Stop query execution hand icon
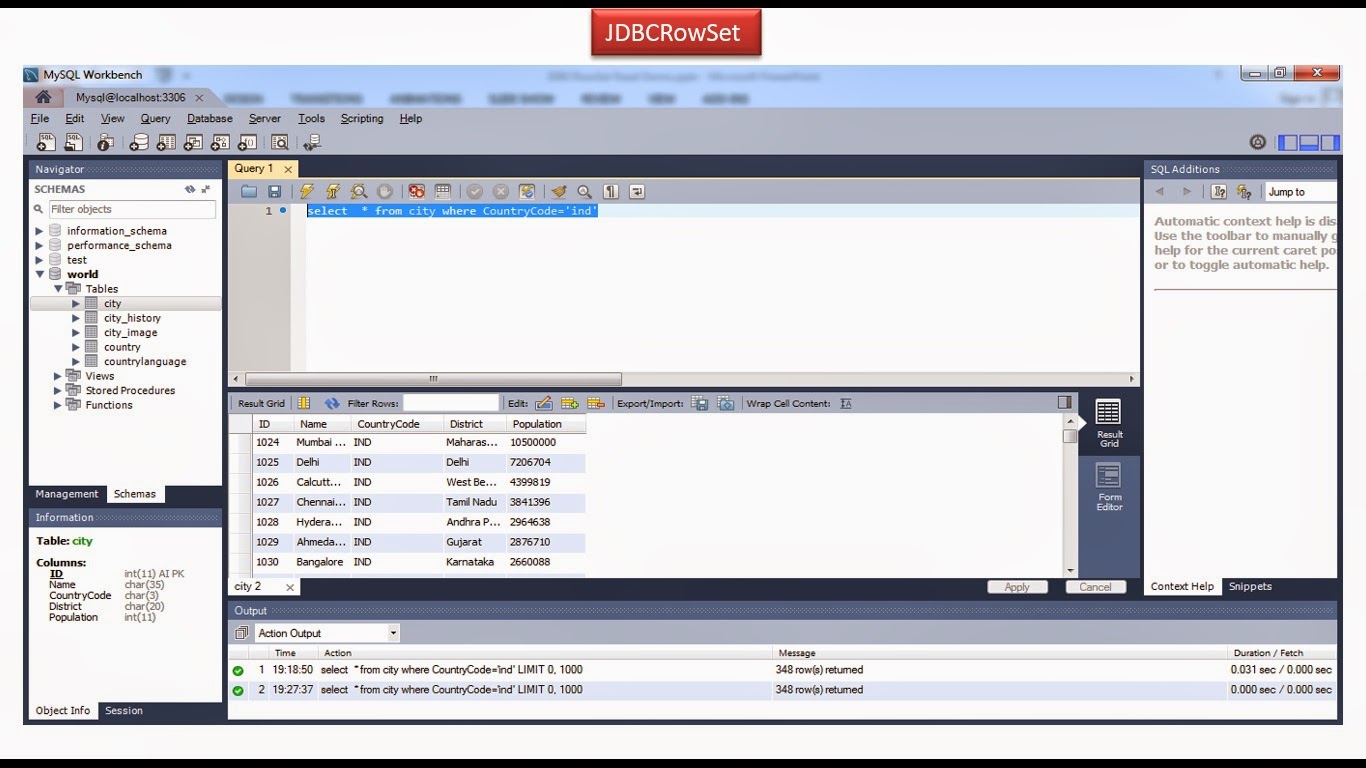 click(385, 191)
